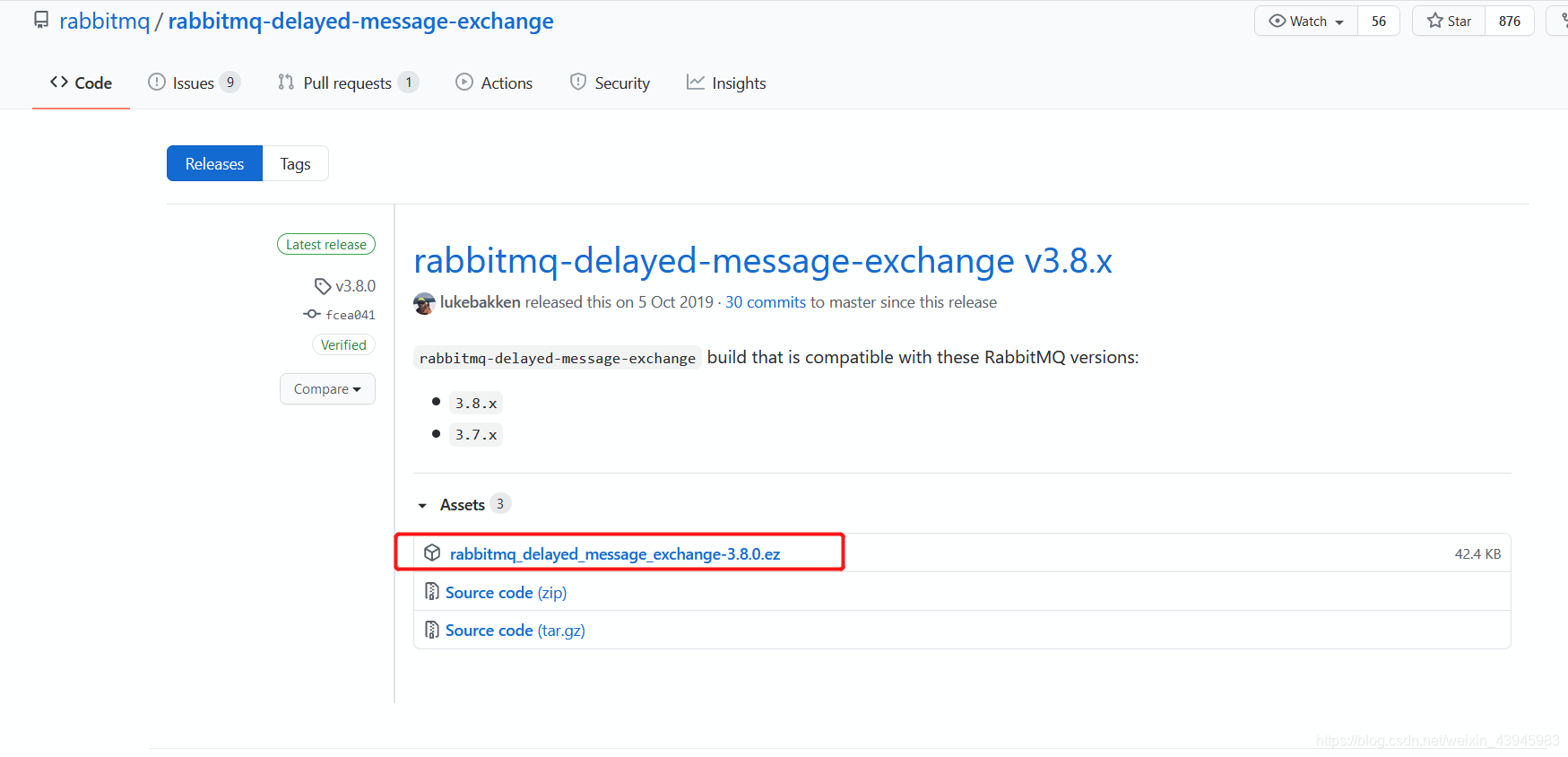
Task: Click the Assets count badge 3
Action: point(500,504)
